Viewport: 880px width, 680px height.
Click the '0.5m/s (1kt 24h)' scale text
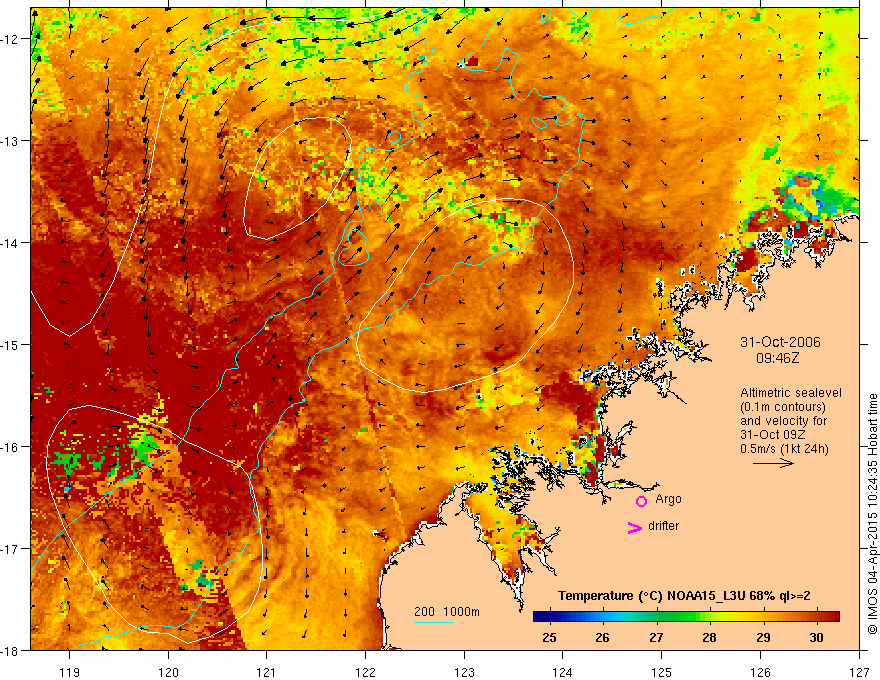click(784, 449)
